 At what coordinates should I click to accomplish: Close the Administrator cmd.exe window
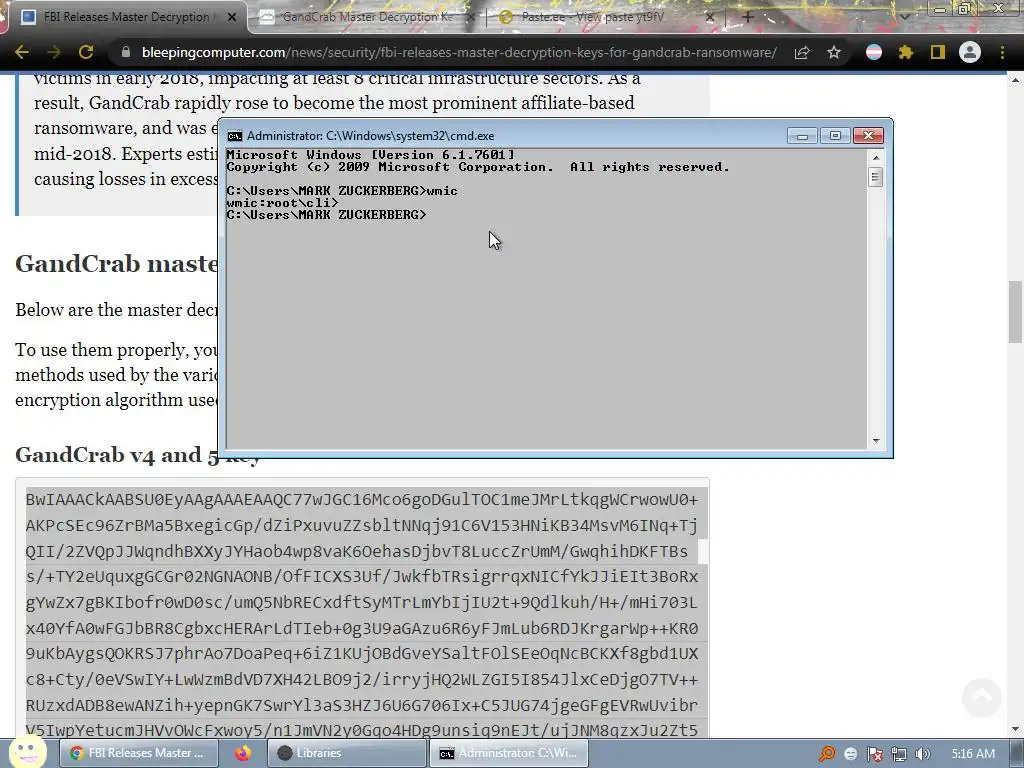pyautogui.click(x=869, y=136)
